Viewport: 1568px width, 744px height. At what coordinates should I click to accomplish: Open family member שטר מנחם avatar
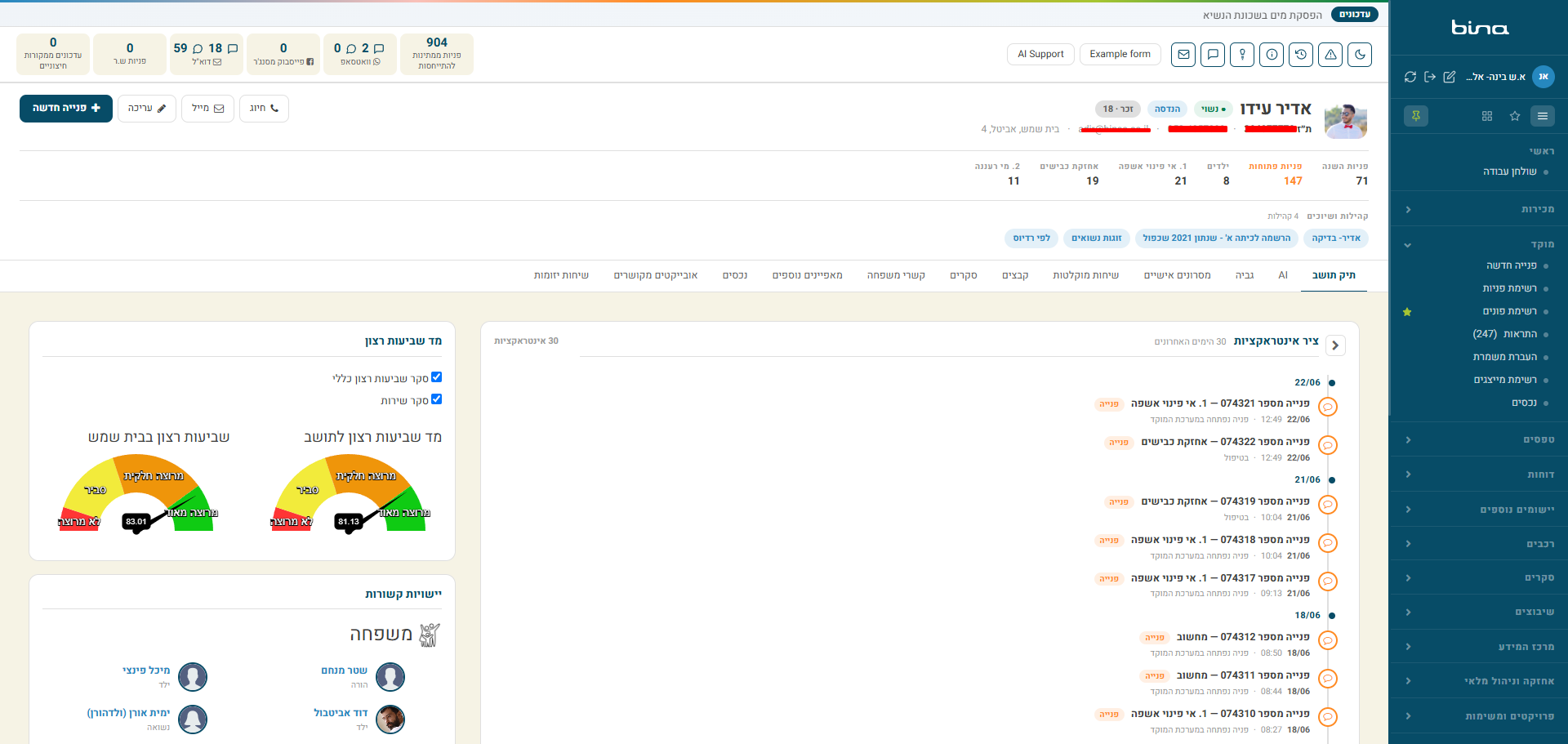click(x=390, y=677)
